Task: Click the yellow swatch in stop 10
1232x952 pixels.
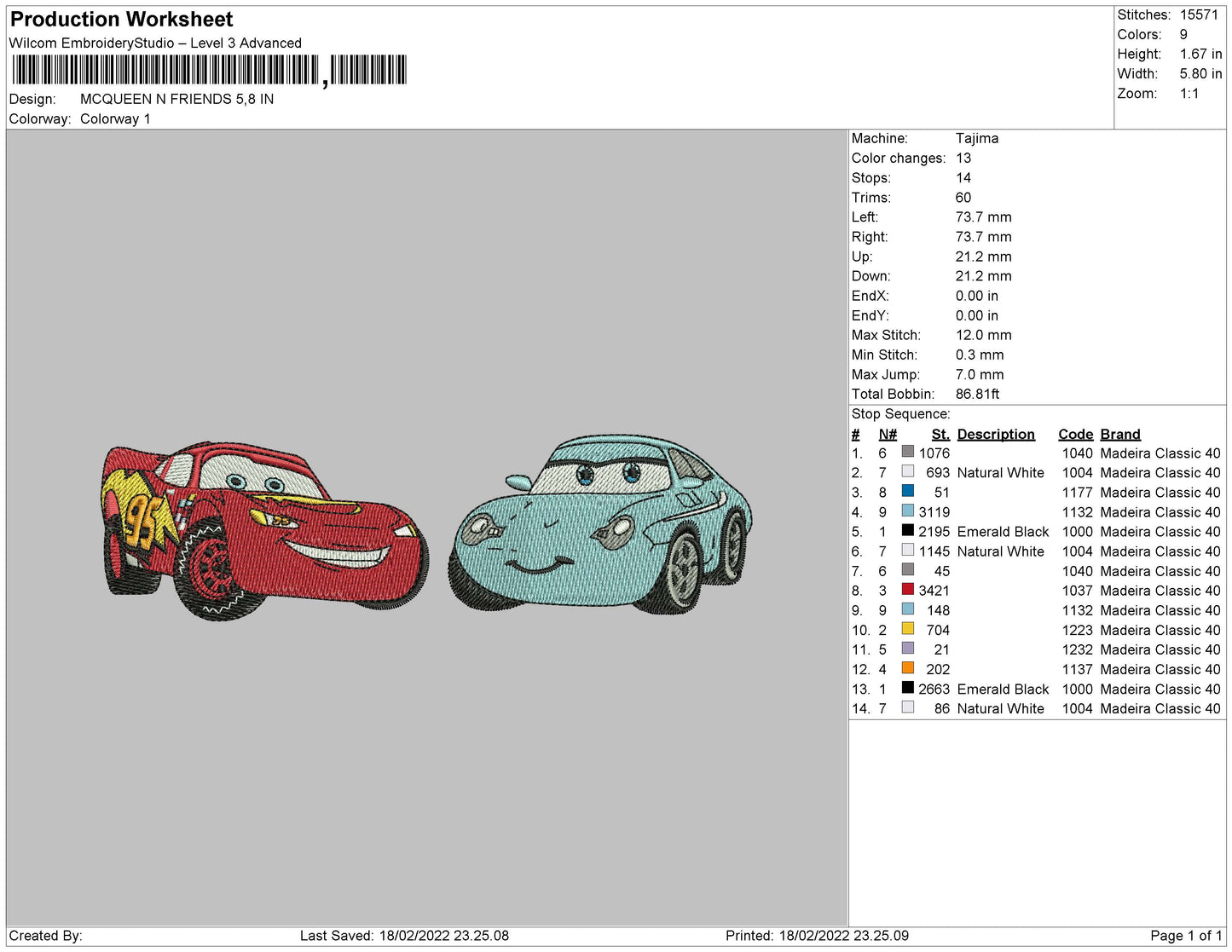Action: coord(907,628)
